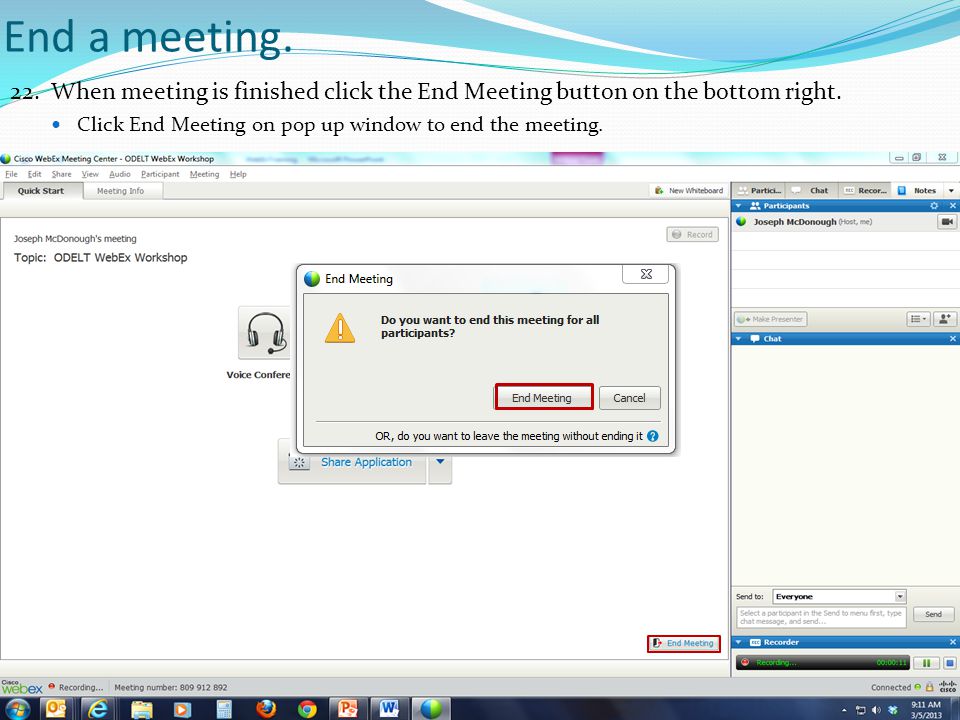Pause the recording in Recorder panel
960x720 pixels.
pos(926,662)
